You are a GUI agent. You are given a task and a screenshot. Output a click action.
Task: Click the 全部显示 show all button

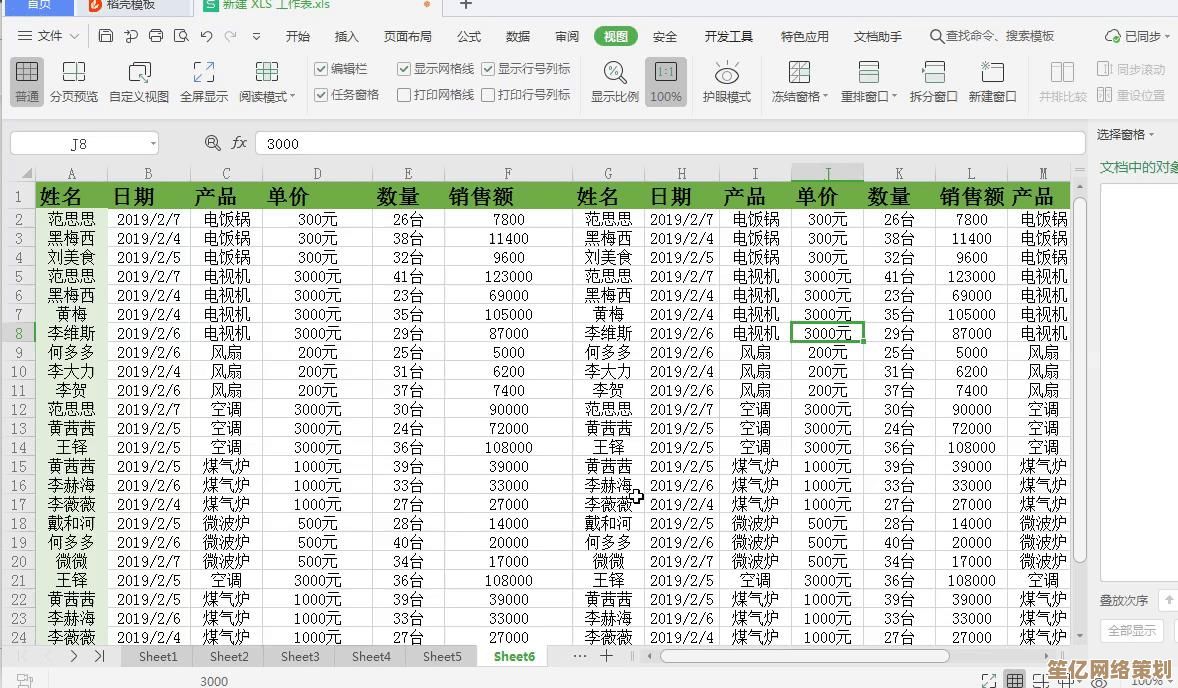click(1131, 631)
